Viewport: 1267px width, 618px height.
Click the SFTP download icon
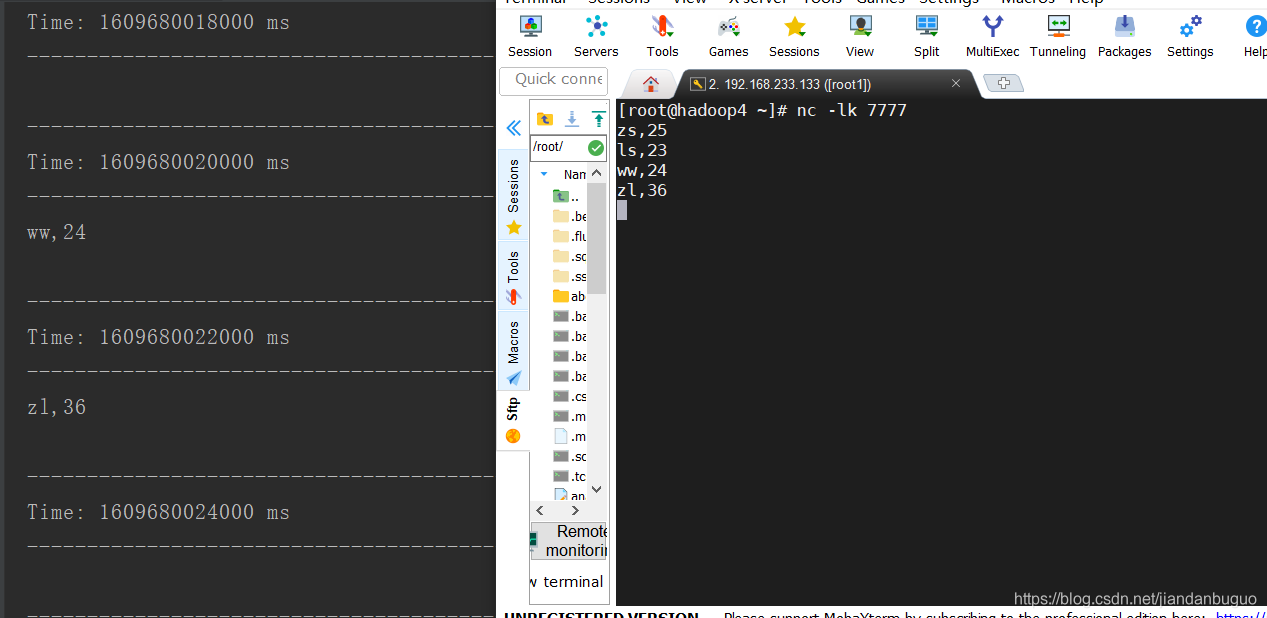[572, 119]
